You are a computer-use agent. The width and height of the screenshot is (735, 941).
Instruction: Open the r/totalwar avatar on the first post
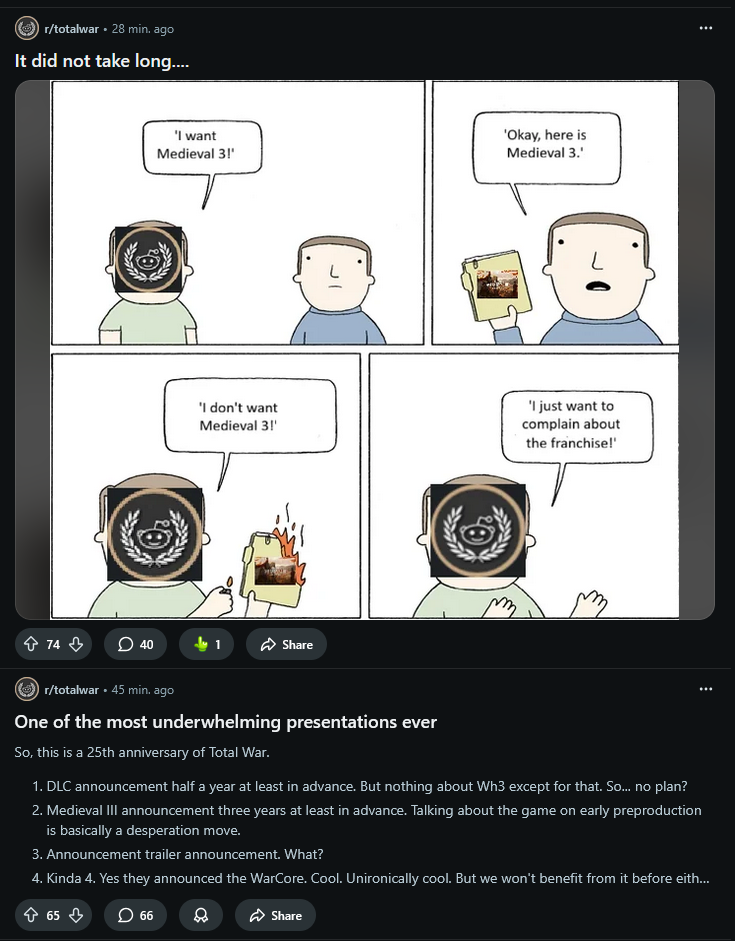tap(27, 28)
